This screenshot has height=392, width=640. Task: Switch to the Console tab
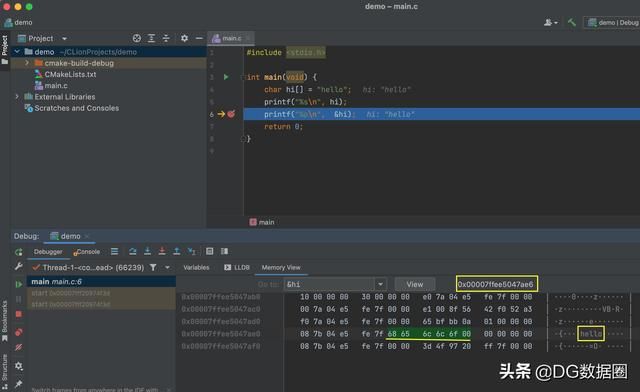click(x=87, y=252)
